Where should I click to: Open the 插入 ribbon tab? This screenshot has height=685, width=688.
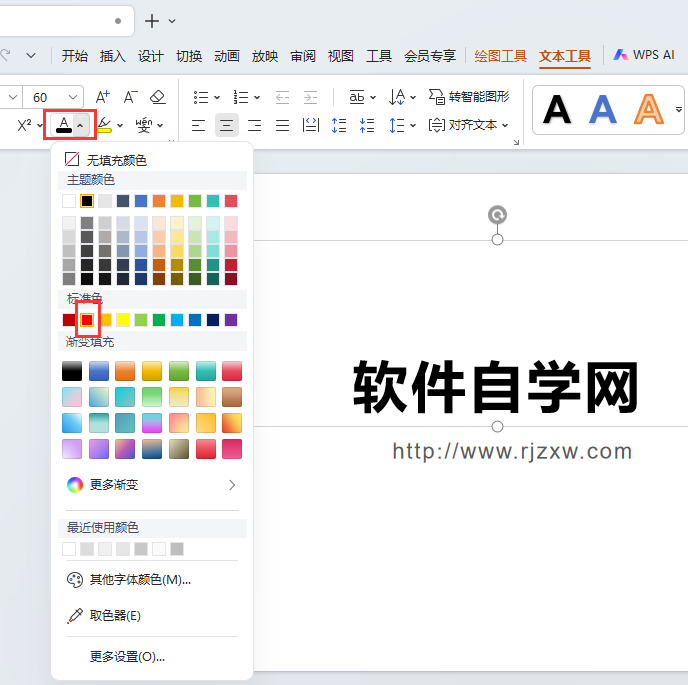112,56
